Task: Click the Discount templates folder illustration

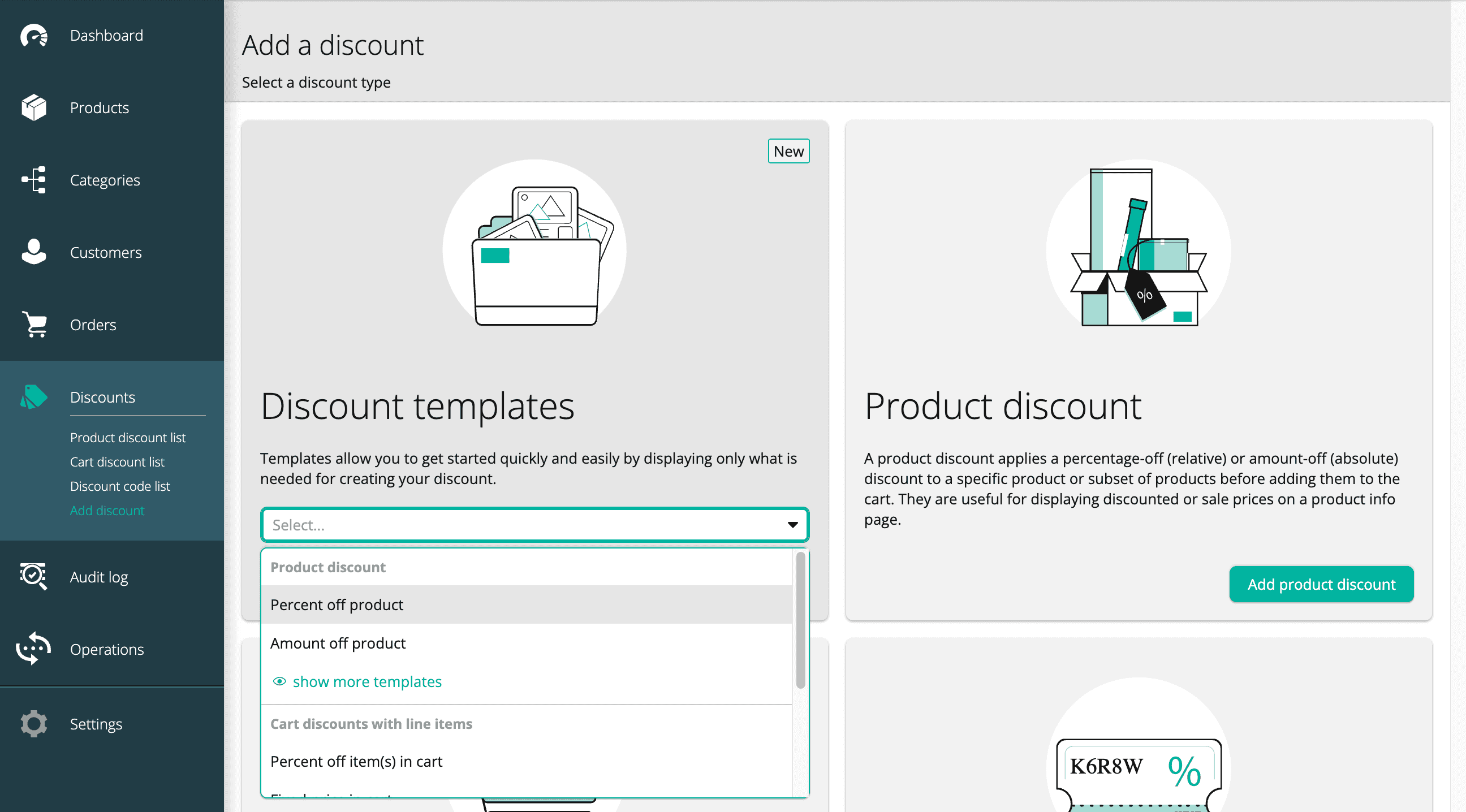Action: pyautogui.click(x=535, y=252)
